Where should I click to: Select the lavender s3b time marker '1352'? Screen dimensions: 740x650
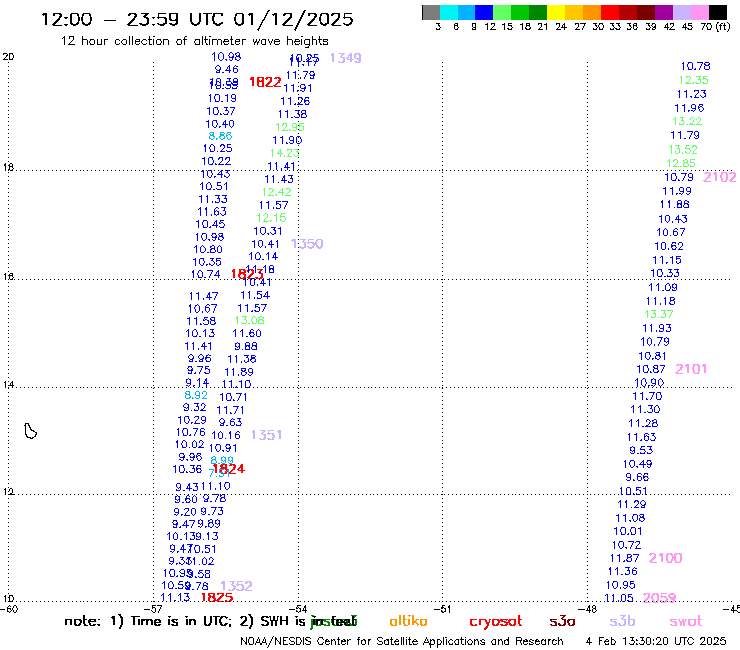click(236, 586)
